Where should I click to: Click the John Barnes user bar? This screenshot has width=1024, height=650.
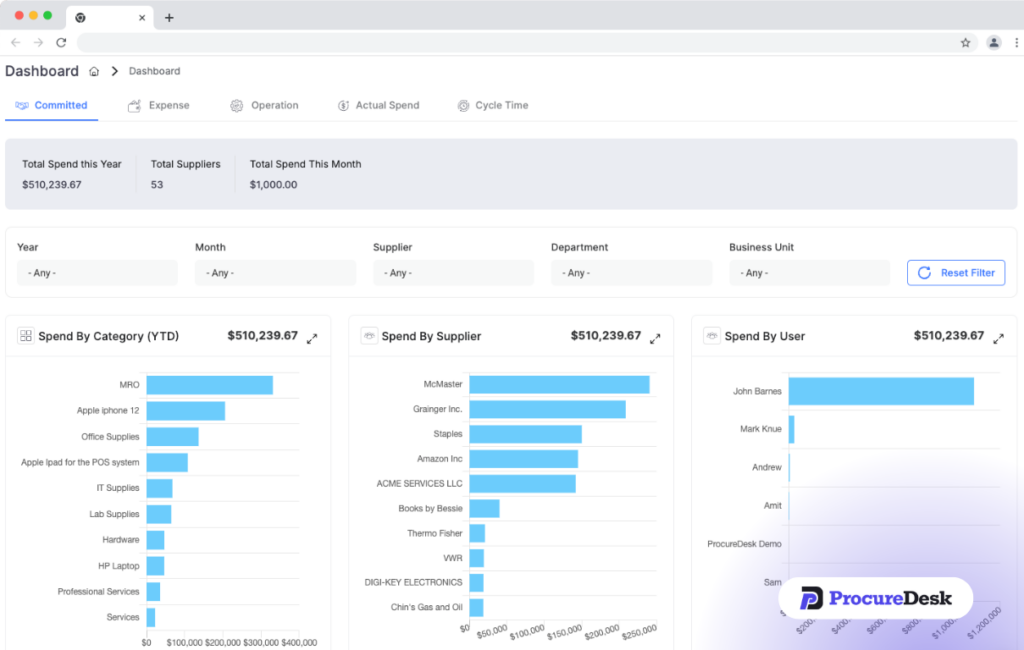(881, 391)
